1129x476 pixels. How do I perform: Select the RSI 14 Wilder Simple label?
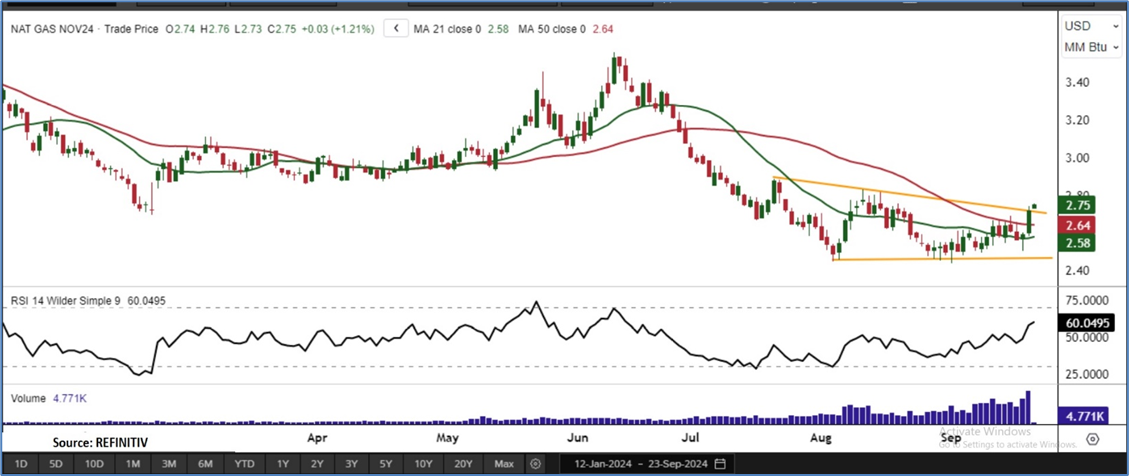point(64,300)
